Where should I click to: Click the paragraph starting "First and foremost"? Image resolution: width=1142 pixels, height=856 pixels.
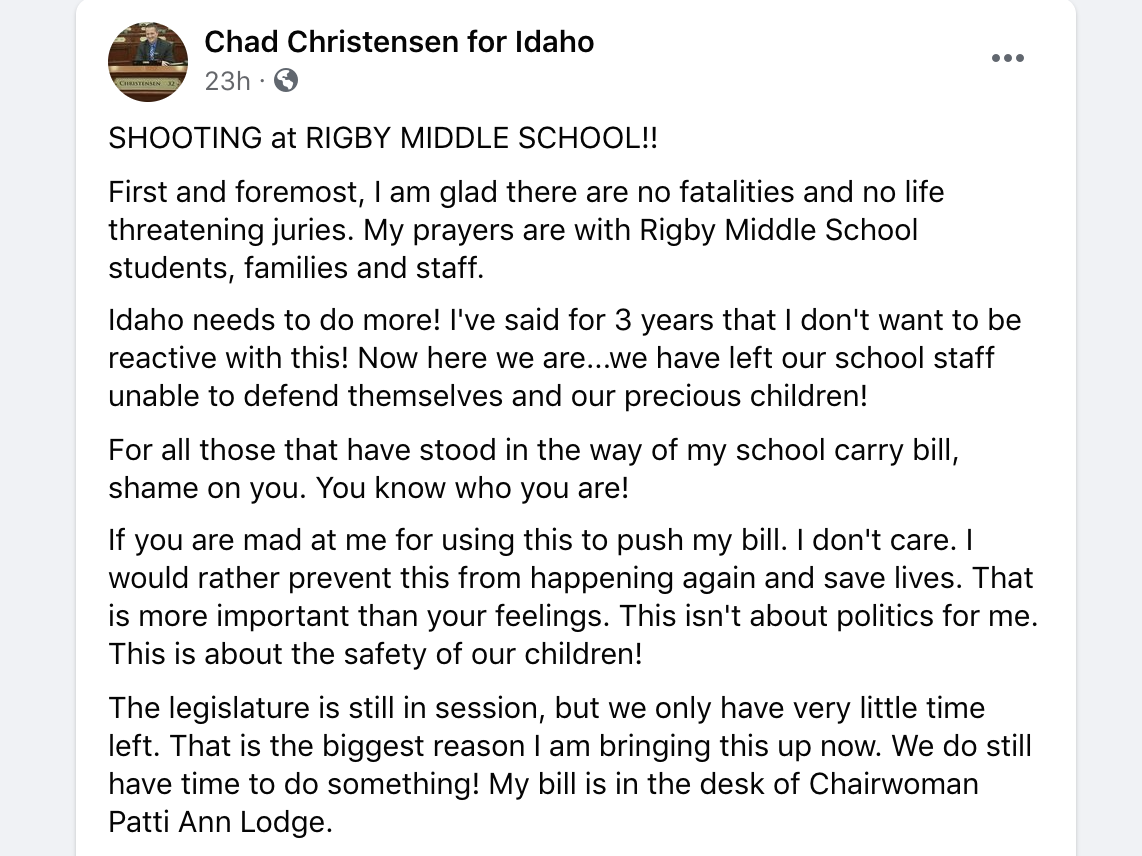point(300,191)
